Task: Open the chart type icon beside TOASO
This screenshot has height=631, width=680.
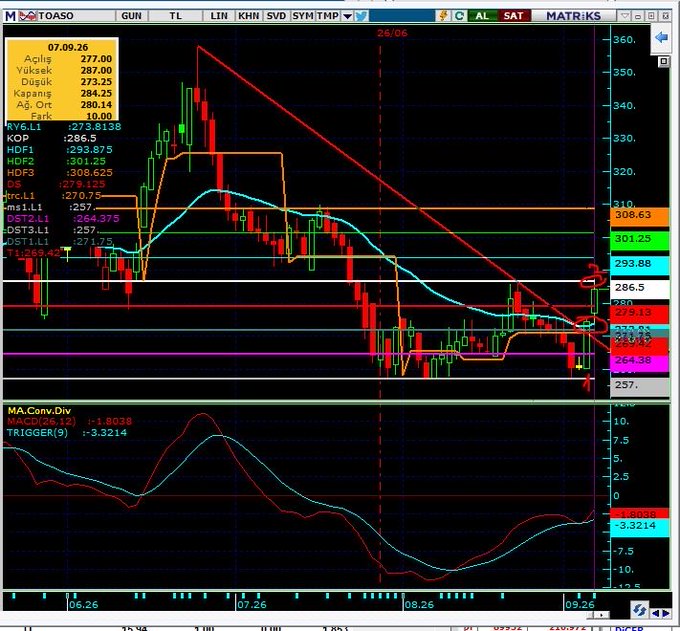Action: (x=27, y=16)
